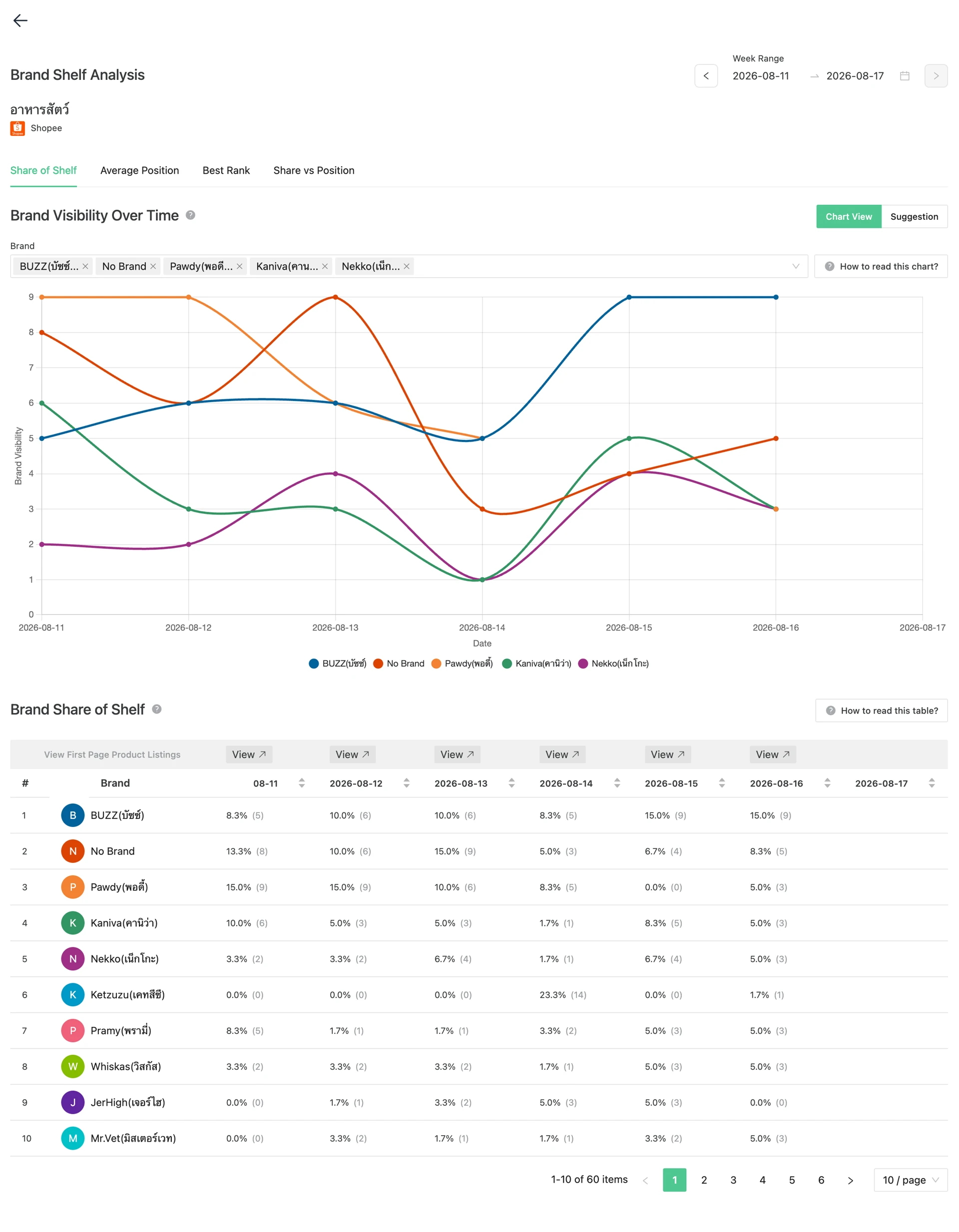Remove Kaniva tag from brand filter

[x=325, y=266]
